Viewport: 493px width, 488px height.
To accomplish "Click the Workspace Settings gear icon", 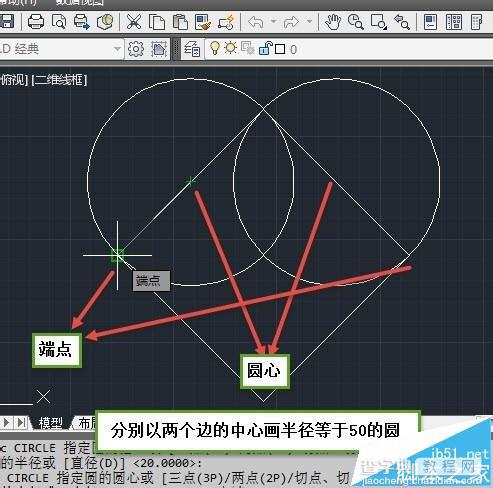I will (x=136, y=49).
